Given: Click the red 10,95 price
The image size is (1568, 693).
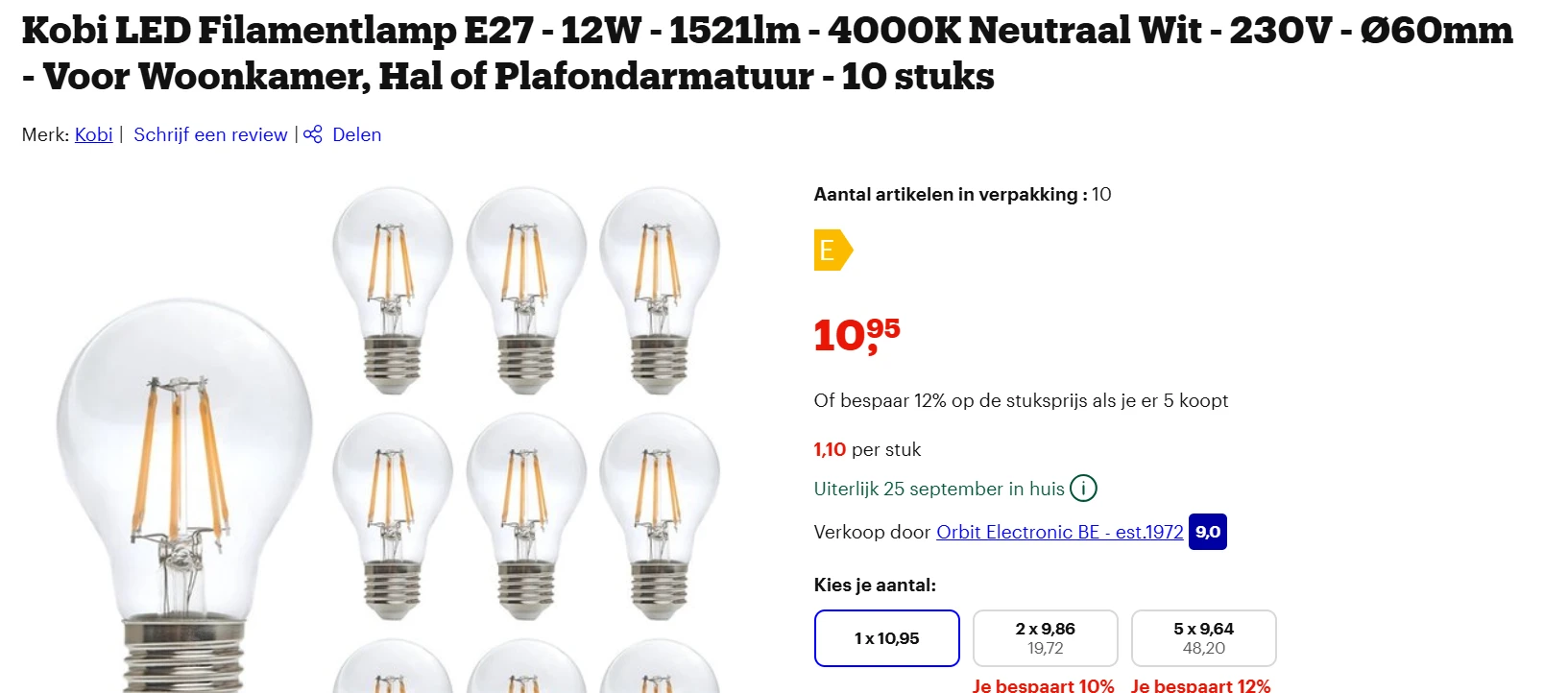Looking at the screenshot, I should (856, 335).
